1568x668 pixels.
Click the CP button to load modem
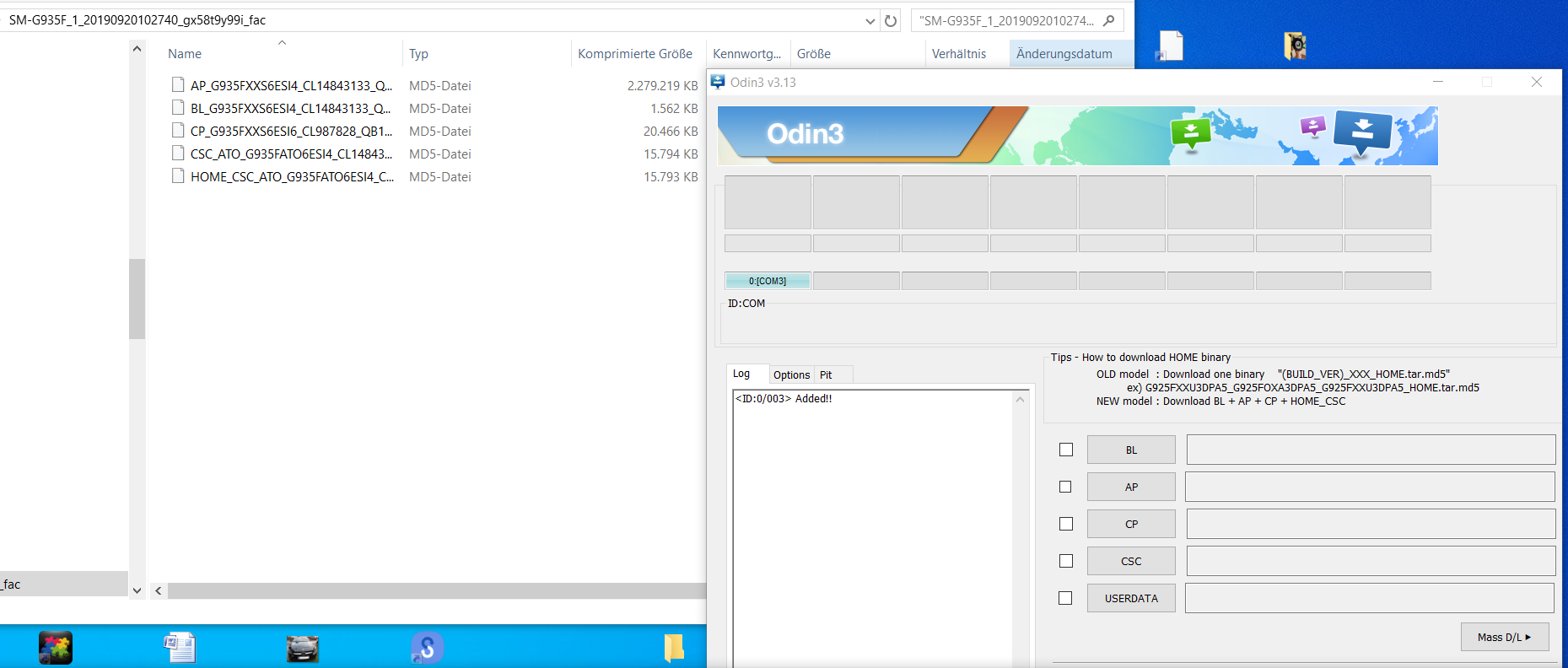click(x=1131, y=524)
